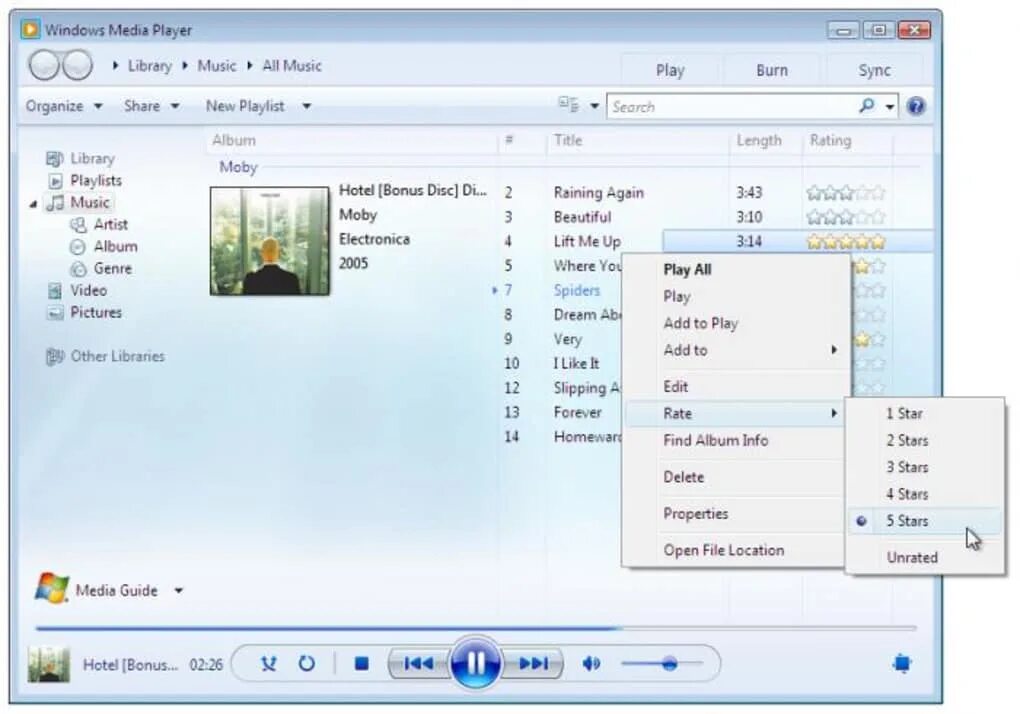Stop playback with the stop button
1020x714 pixels.
(x=362, y=663)
